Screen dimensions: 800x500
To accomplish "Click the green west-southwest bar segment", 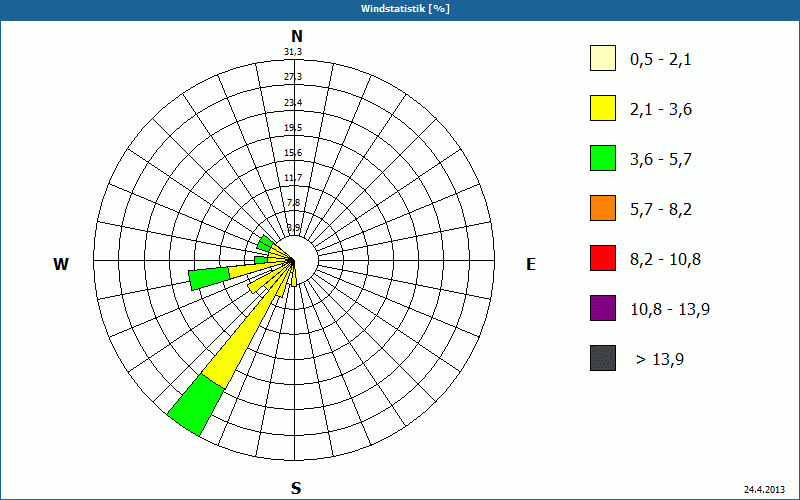I will tap(209, 279).
